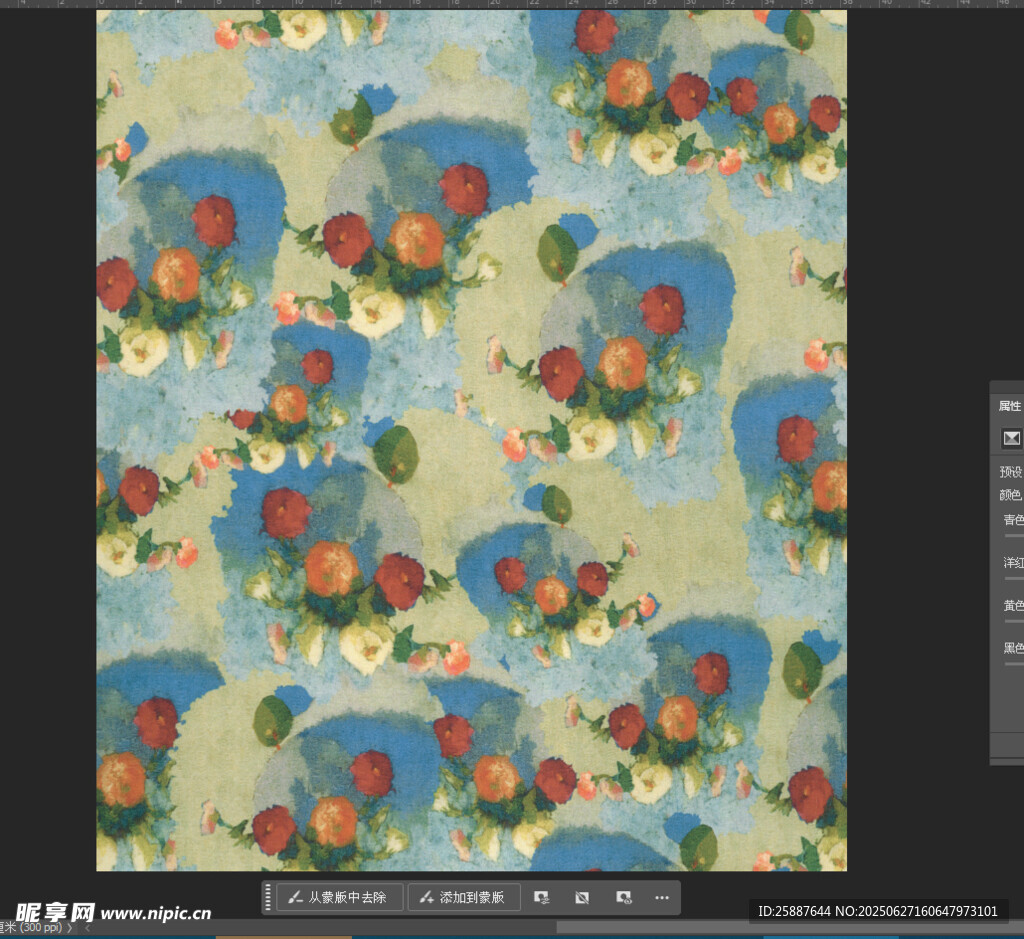Open the 预设 preset dropdown
1024x939 pixels.
click(x=1011, y=471)
